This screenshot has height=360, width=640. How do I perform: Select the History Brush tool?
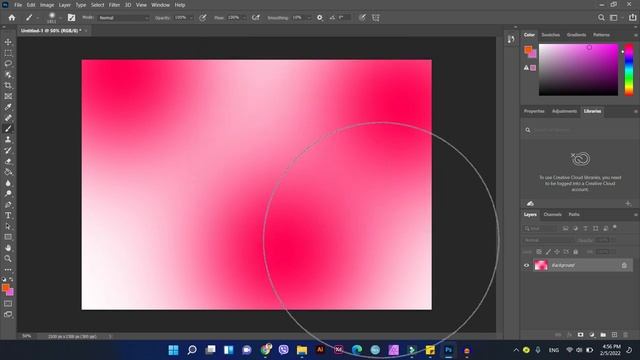[x=8, y=150]
